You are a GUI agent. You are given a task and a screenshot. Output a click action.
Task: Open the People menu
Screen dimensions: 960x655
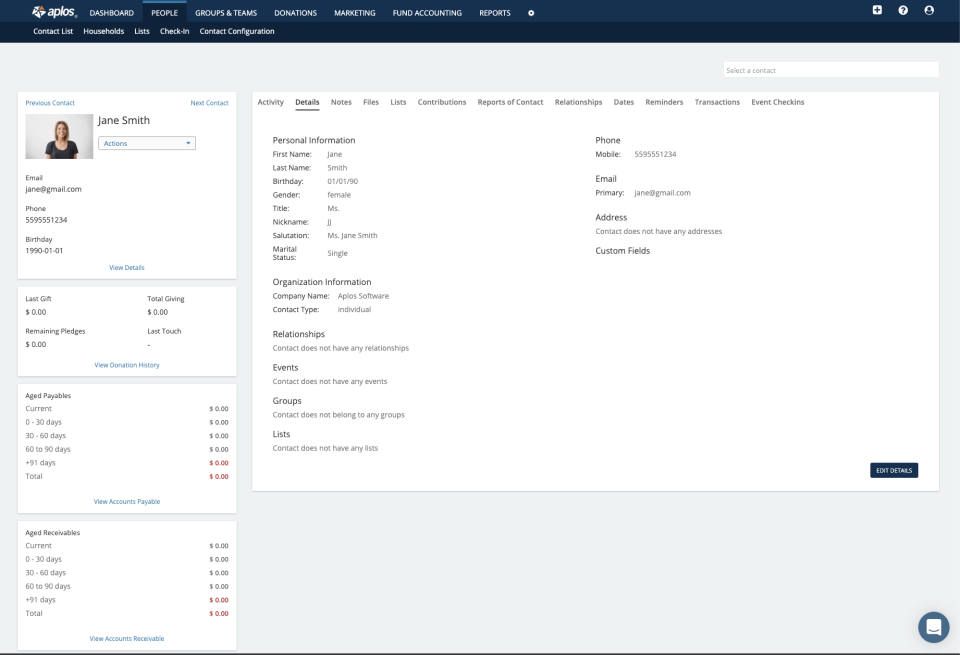pyautogui.click(x=165, y=13)
